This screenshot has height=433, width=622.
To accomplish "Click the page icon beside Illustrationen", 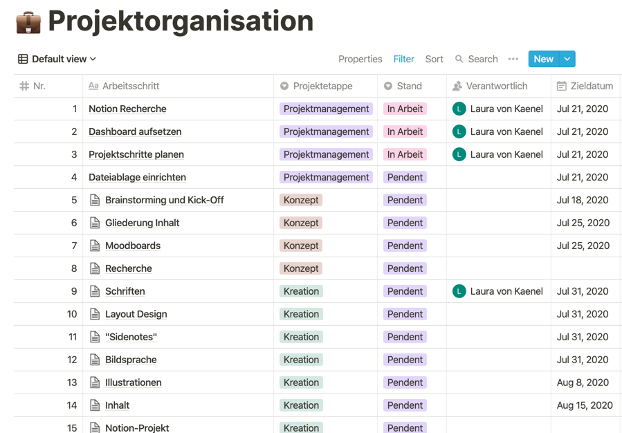I will [96, 382].
